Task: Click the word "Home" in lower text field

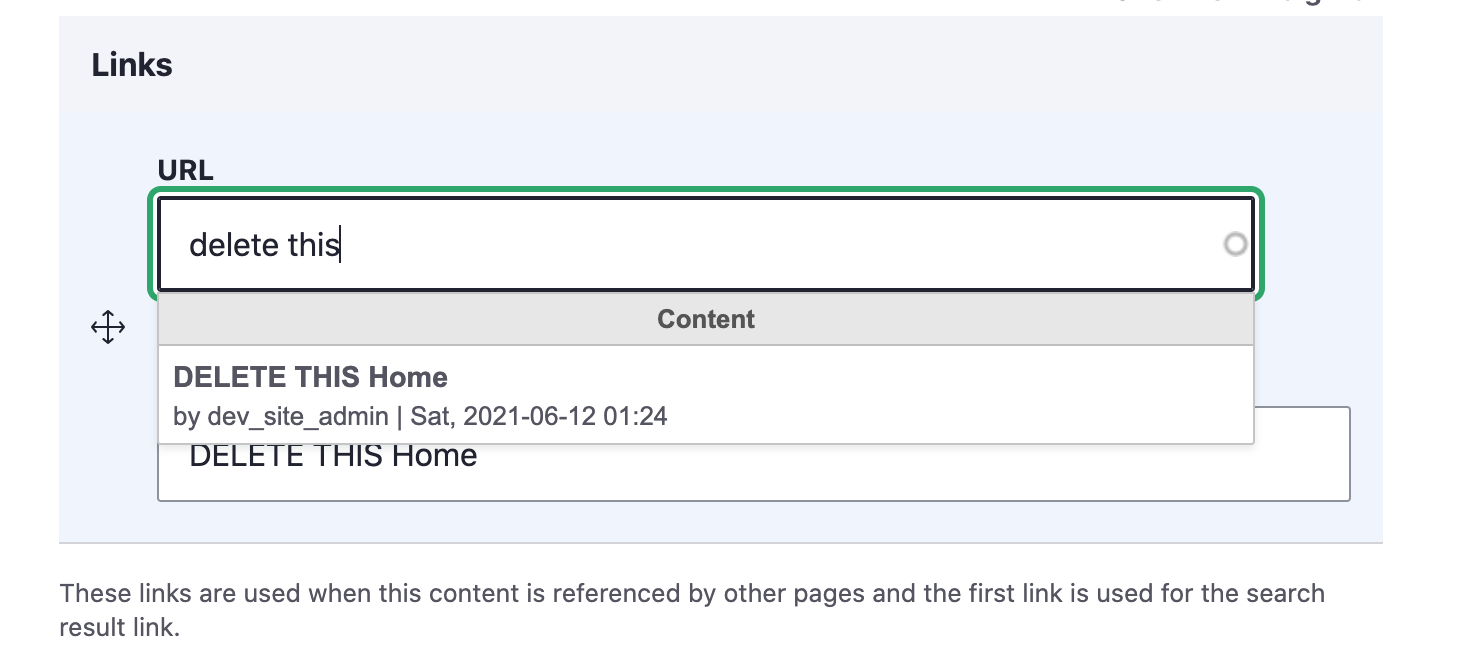Action: 434,456
